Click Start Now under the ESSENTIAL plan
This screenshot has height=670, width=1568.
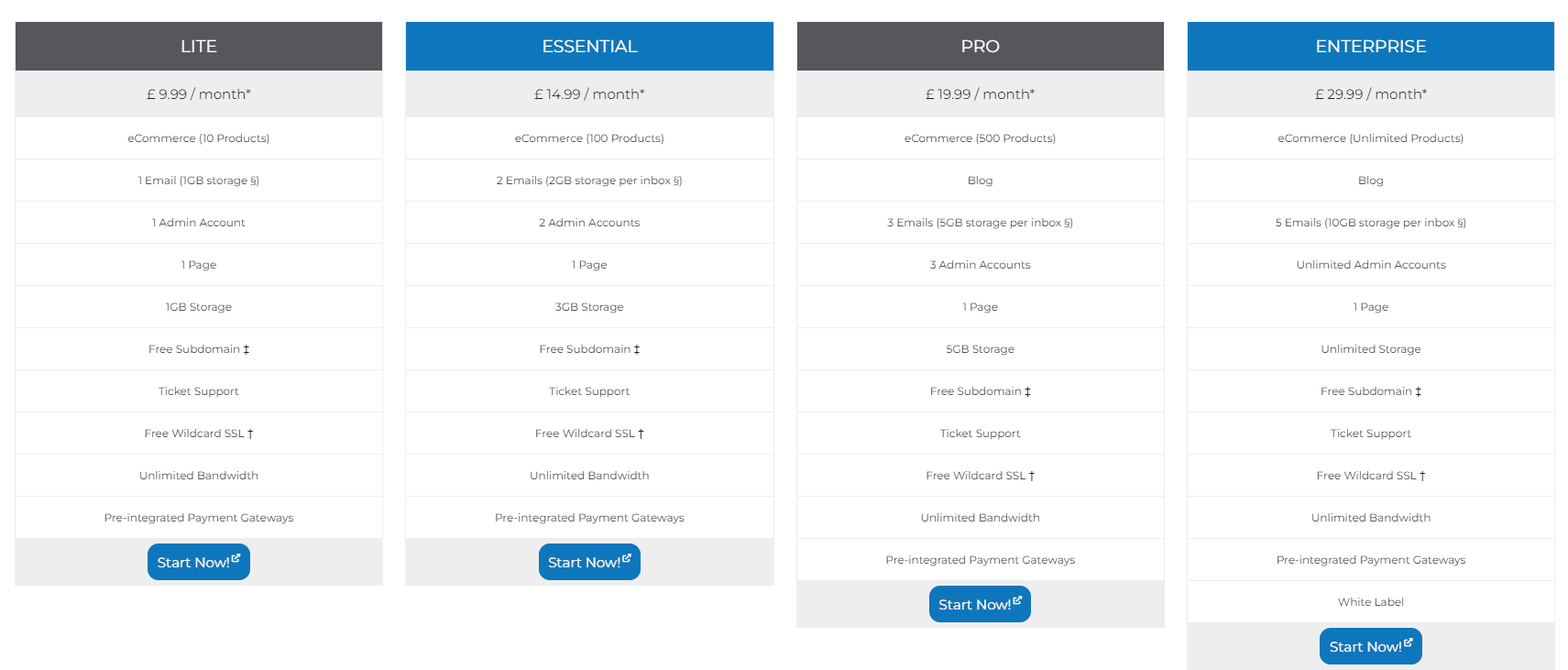(x=589, y=562)
